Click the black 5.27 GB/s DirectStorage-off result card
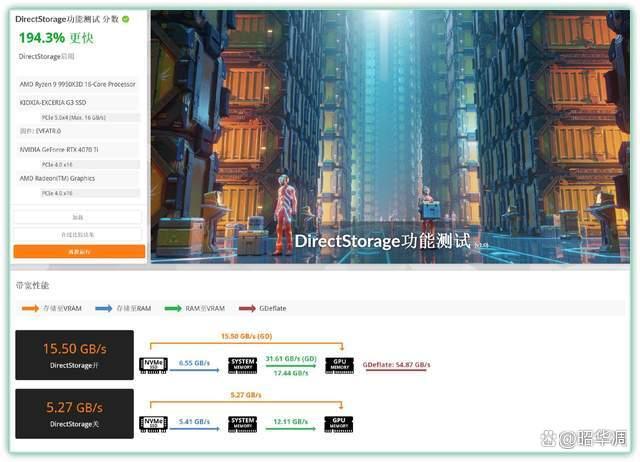 click(74, 414)
